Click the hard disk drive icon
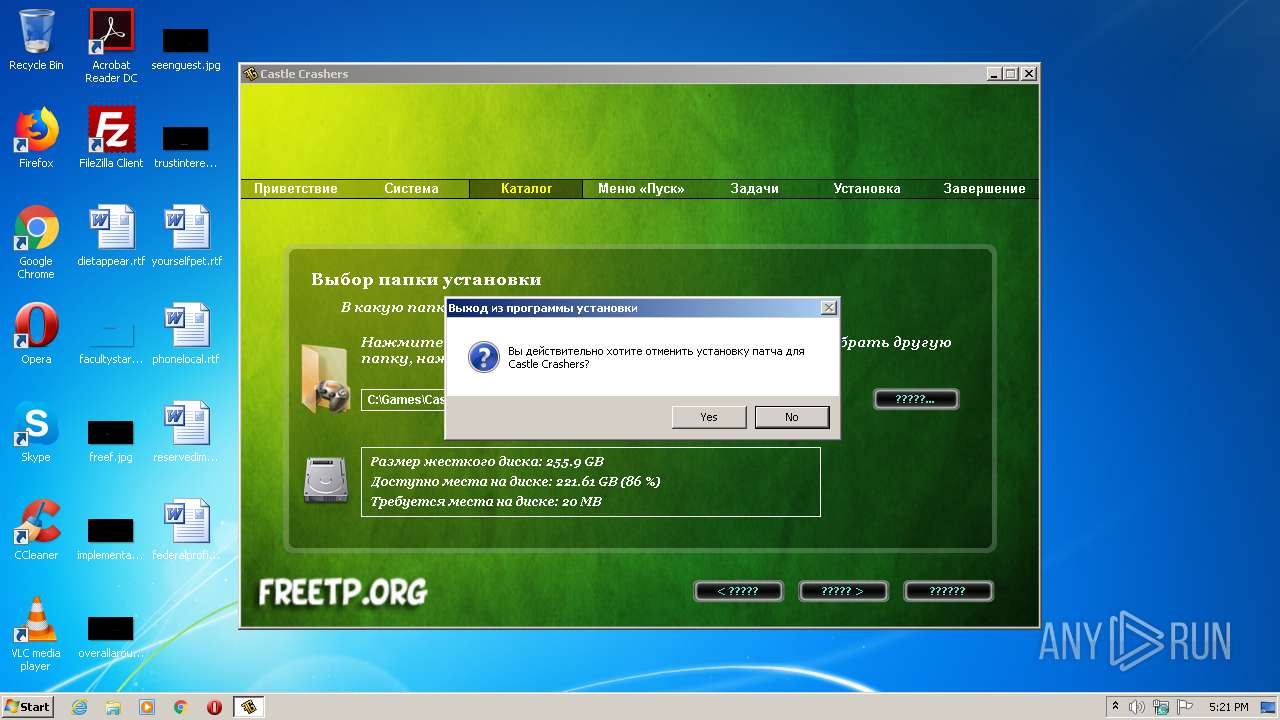The height and width of the screenshot is (720, 1280). [325, 480]
